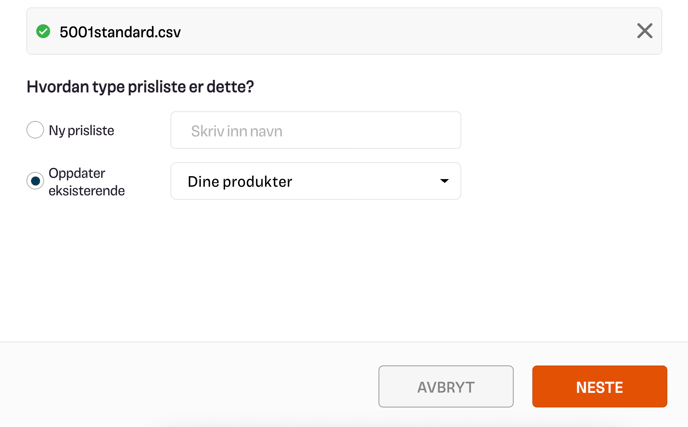
Task: Choose the option to create a new price list
Action: (x=35, y=130)
